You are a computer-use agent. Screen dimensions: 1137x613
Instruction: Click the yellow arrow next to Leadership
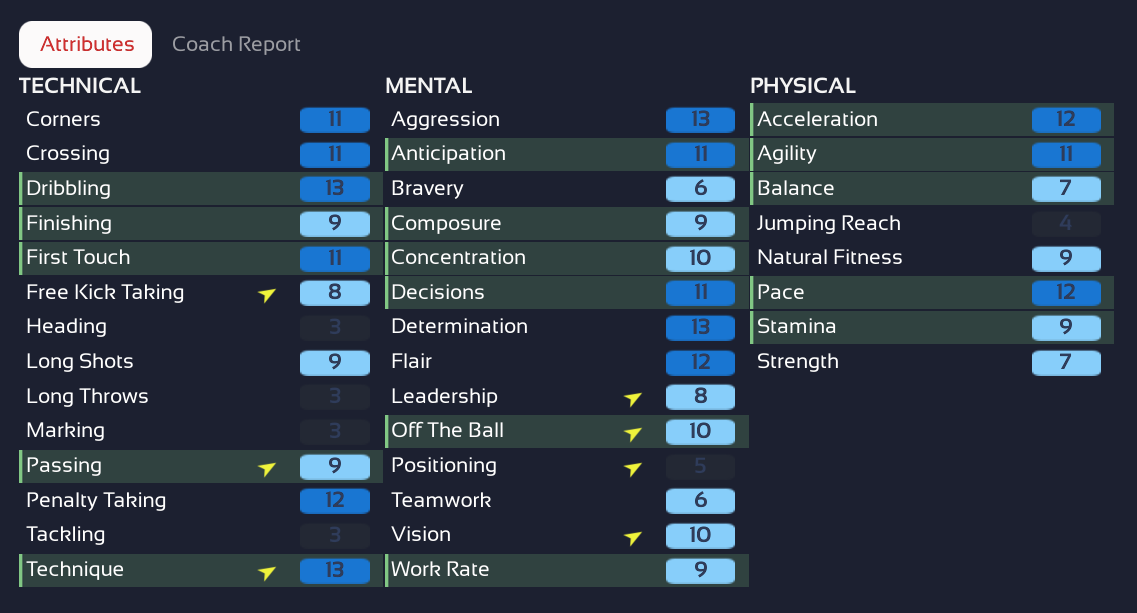point(632,398)
